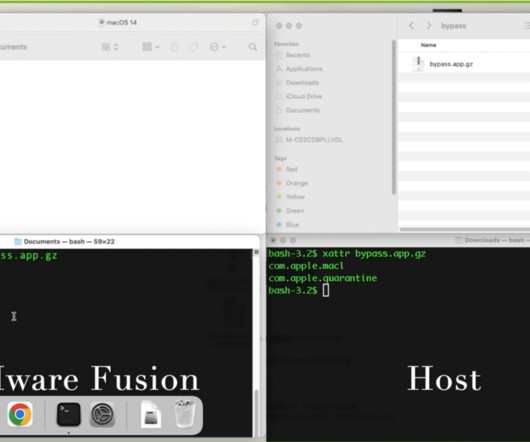This screenshot has height=442, width=530.
Task: Open System Settings from the VM dock
Action: [x=102, y=414]
